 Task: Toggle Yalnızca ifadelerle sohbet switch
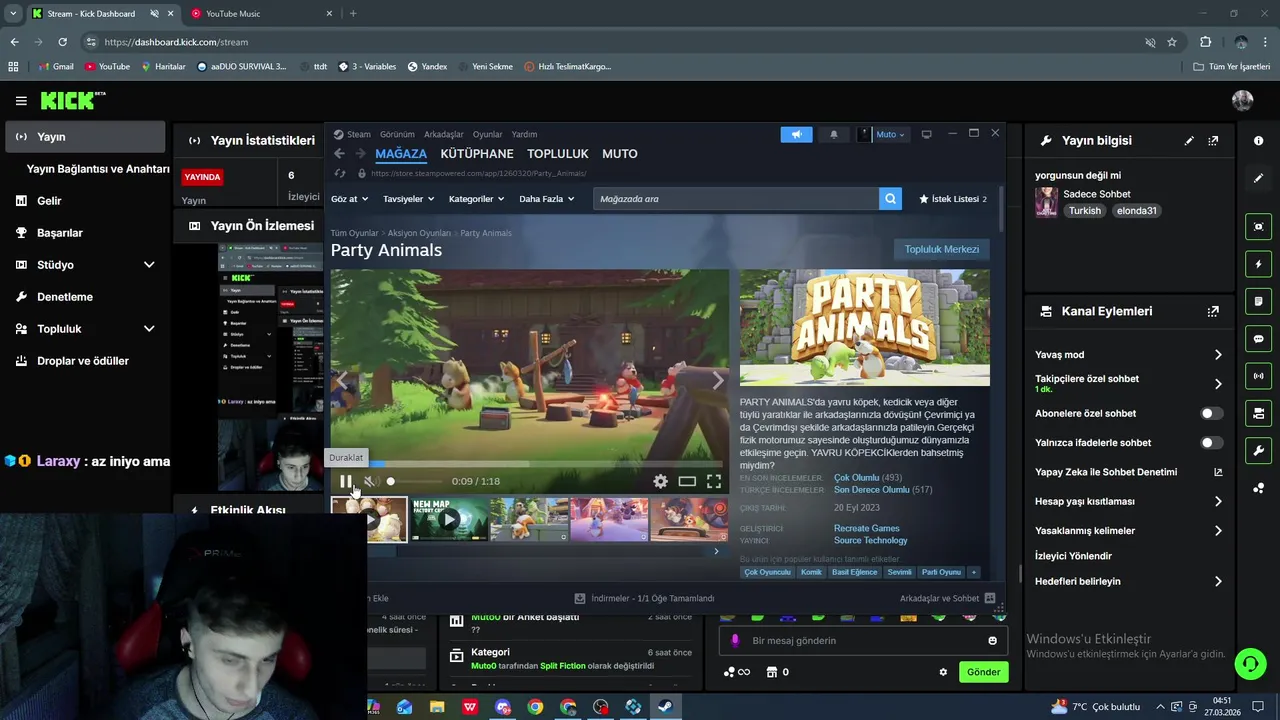(x=1211, y=442)
